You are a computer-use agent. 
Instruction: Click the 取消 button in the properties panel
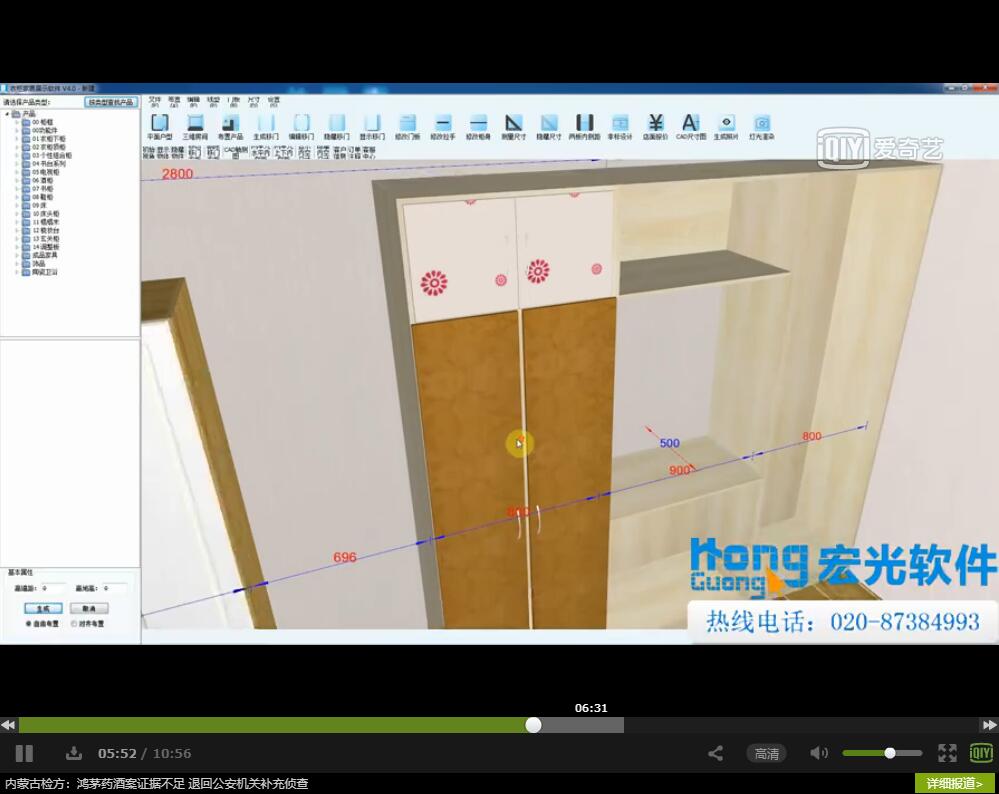pos(89,609)
